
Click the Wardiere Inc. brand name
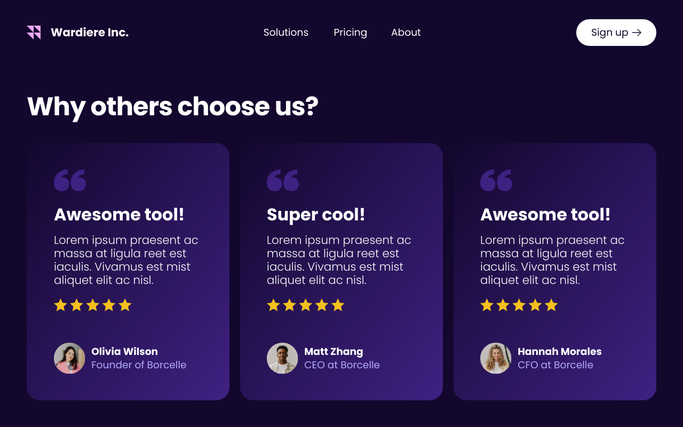click(x=90, y=32)
